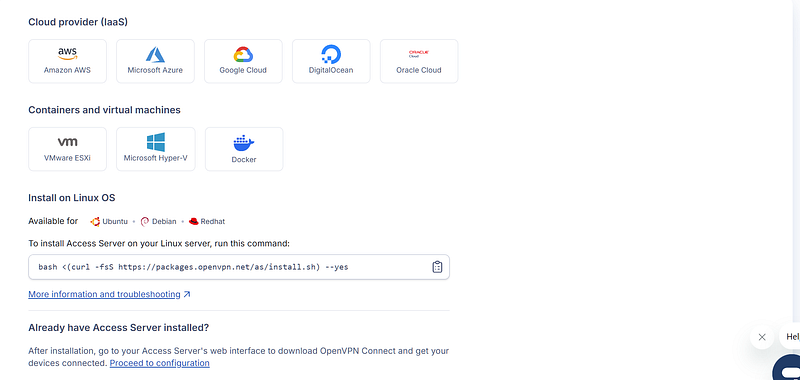Viewport: 800px width, 380px height.
Task: Select the Oracle Cloud tile
Action: (x=419, y=61)
